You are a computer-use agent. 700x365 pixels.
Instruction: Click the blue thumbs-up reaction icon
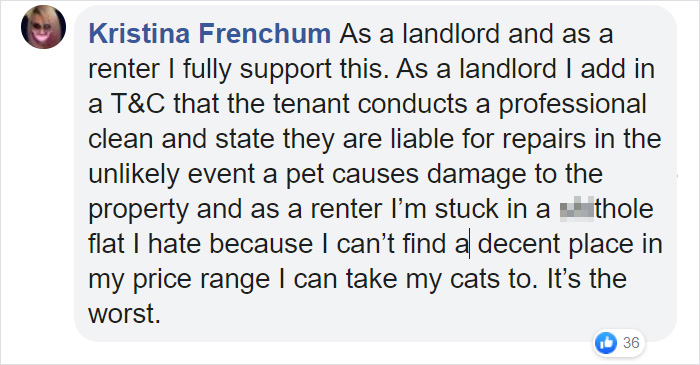pyautogui.click(x=606, y=343)
